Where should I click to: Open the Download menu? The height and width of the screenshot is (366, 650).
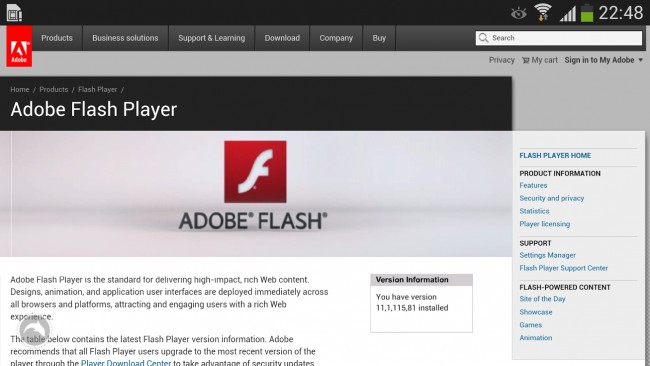tap(282, 38)
